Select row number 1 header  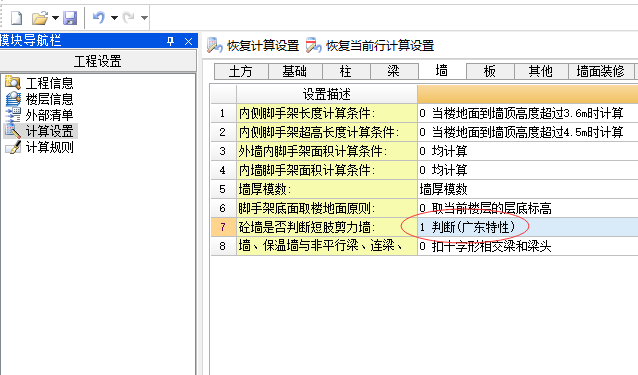click(x=223, y=113)
